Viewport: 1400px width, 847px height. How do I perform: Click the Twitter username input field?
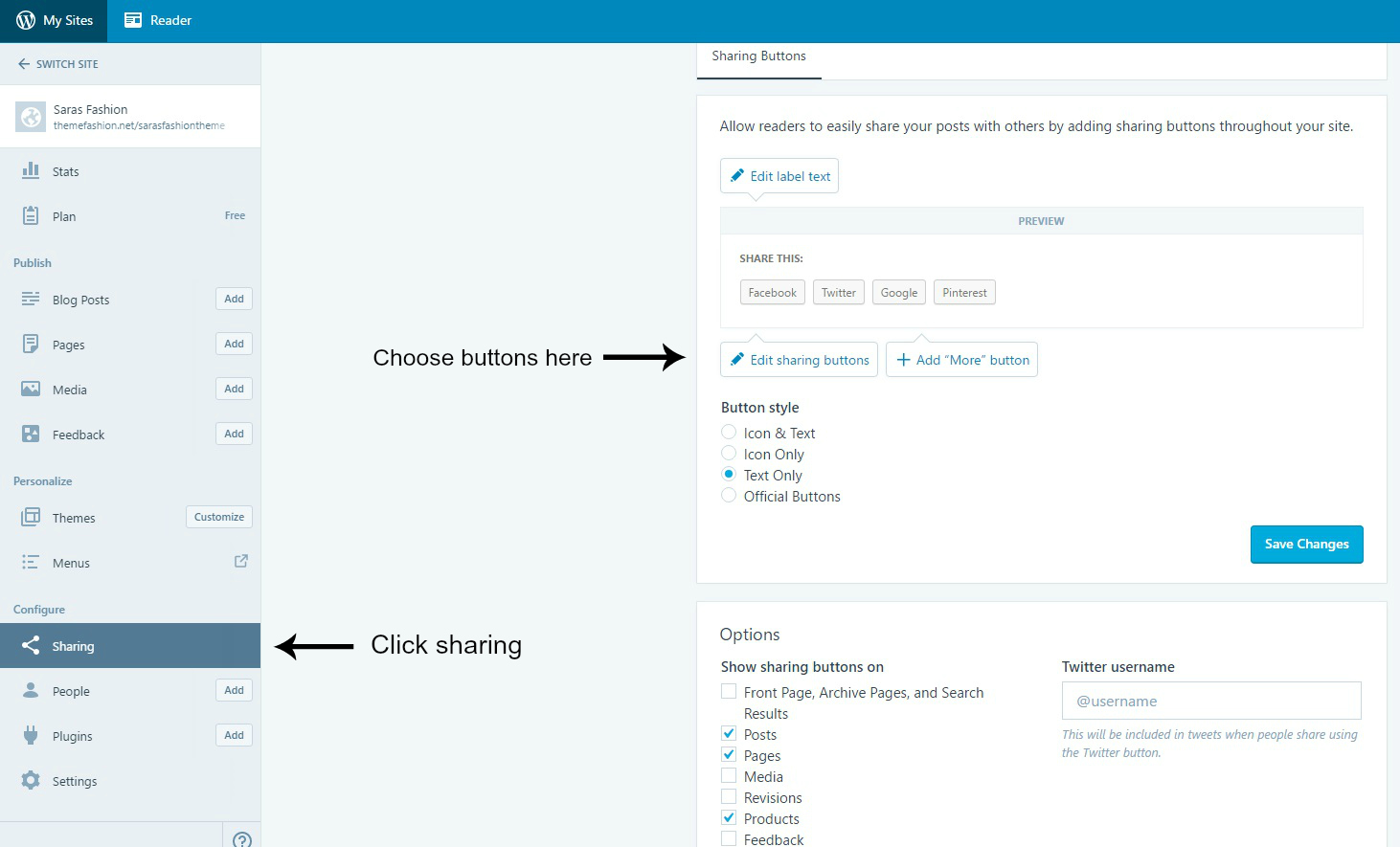point(1210,701)
